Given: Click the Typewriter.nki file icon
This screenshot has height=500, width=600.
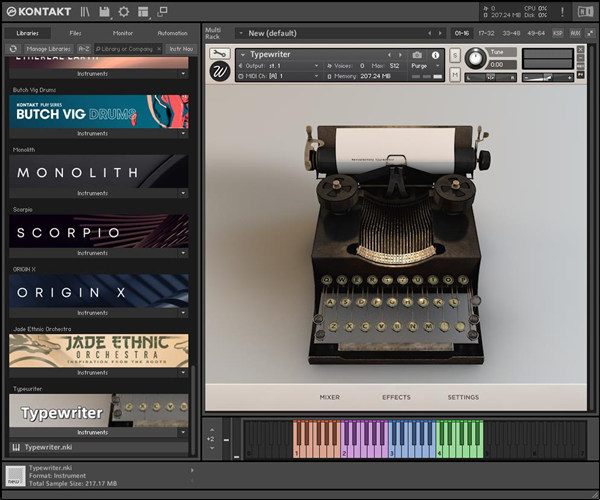Looking at the screenshot, I should pos(16,447).
